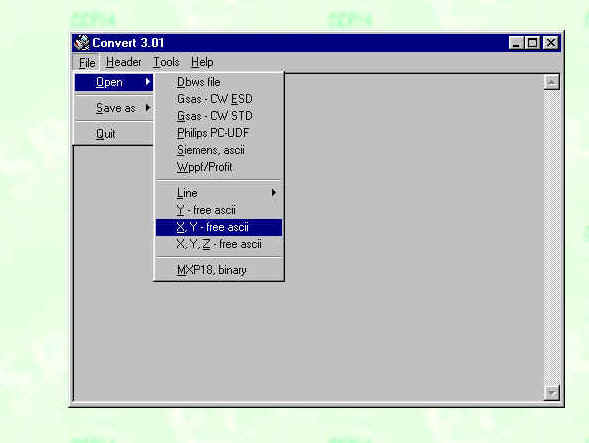Choose Quit from the File menu
The height and width of the screenshot is (443, 589).
point(114,134)
